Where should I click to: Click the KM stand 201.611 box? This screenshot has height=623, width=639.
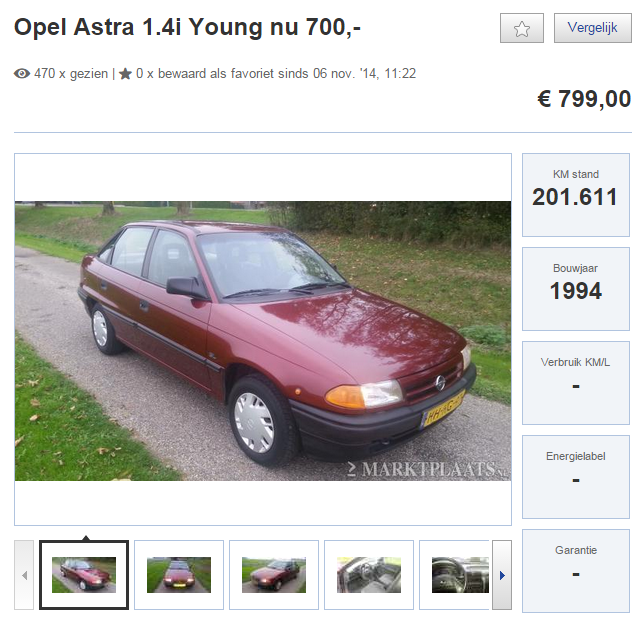pyautogui.click(x=576, y=195)
